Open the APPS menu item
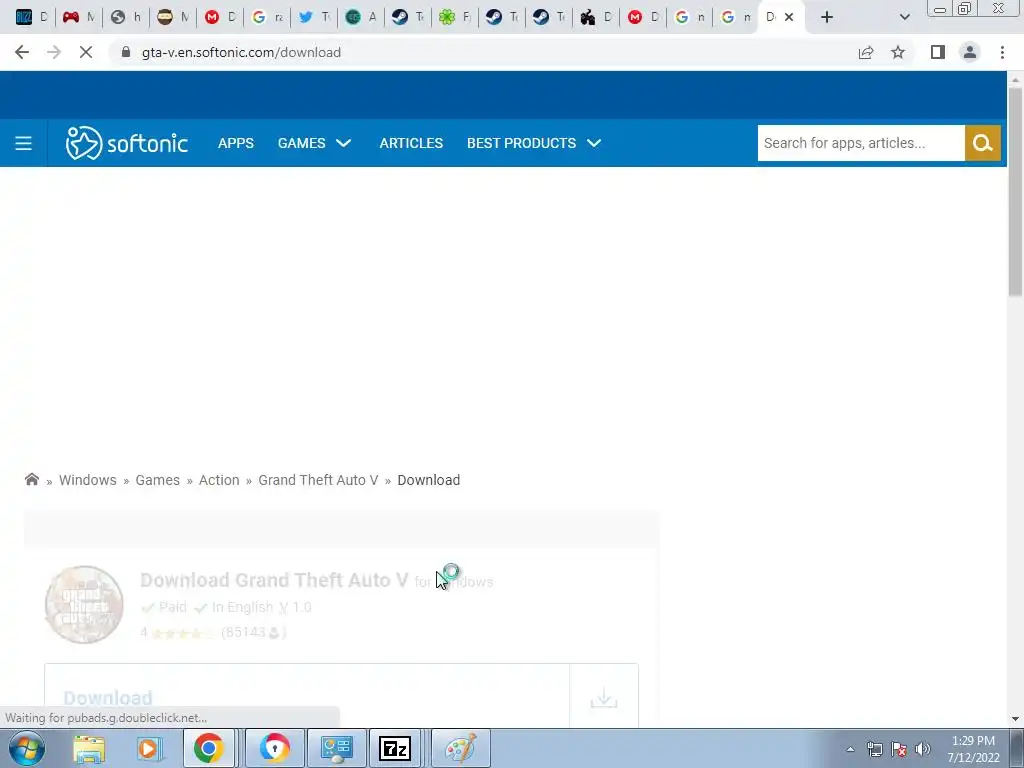Viewport: 1024px width, 768px height. point(236,143)
